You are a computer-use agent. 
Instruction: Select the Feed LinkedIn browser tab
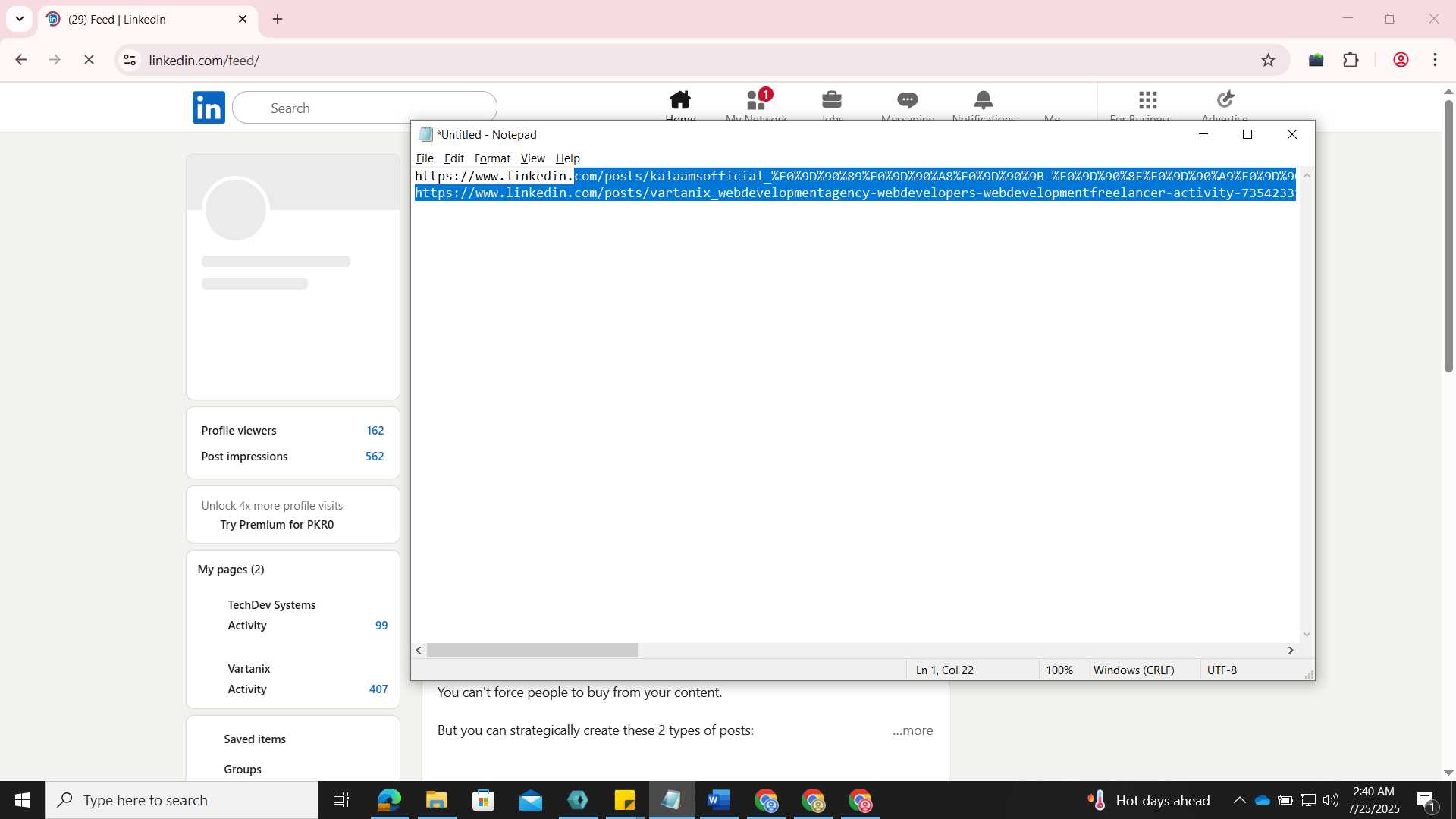point(148,19)
